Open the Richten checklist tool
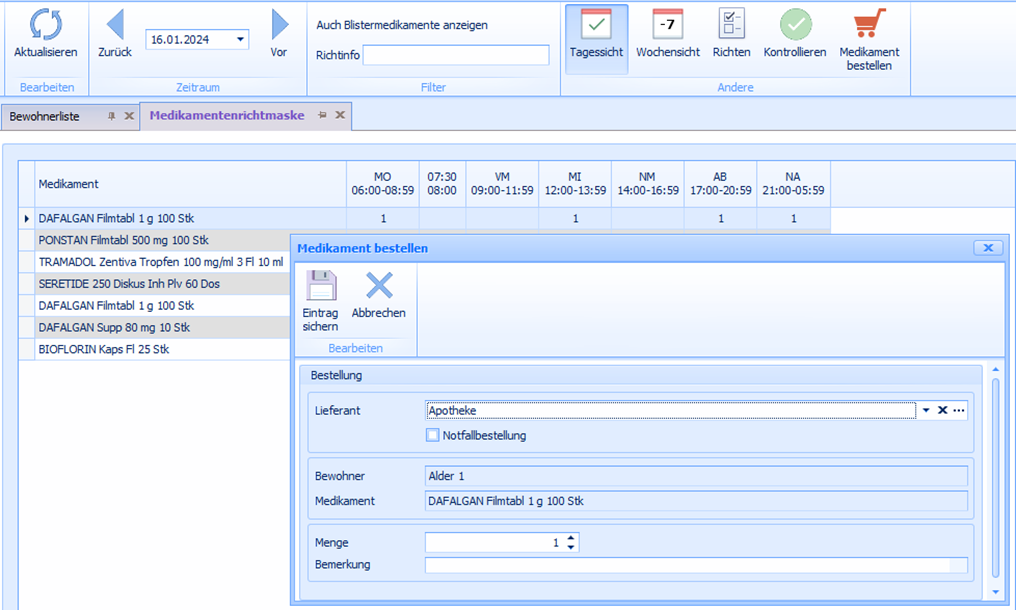The width and height of the screenshot is (1016, 610). (x=731, y=25)
